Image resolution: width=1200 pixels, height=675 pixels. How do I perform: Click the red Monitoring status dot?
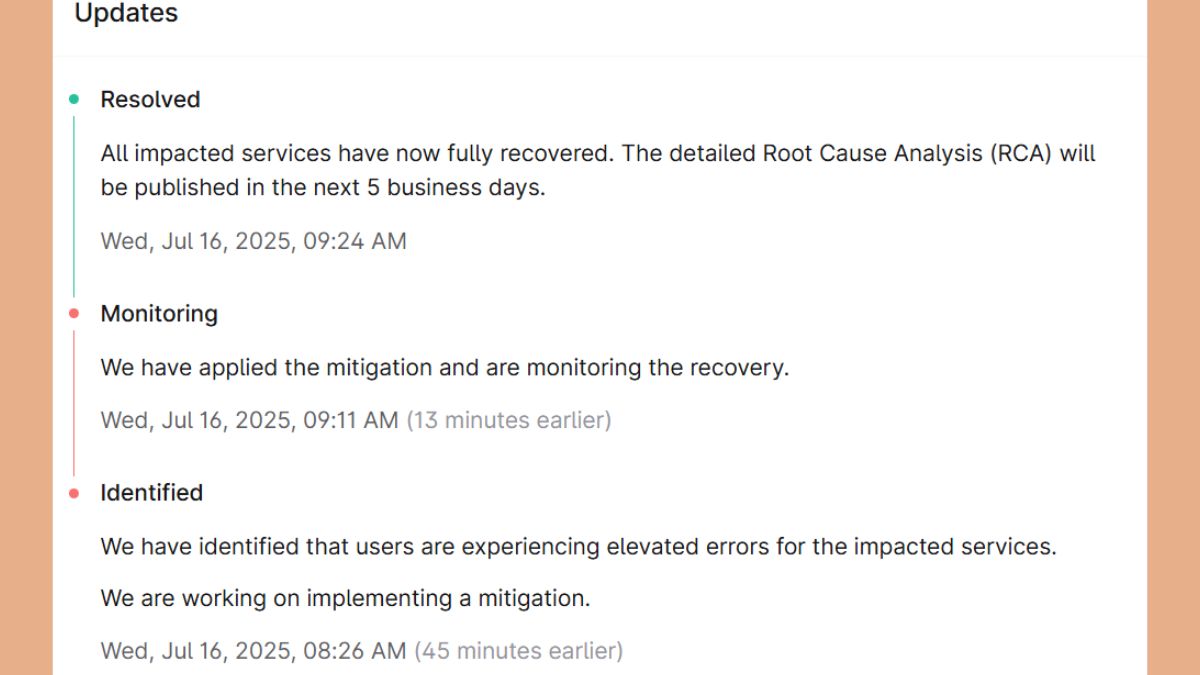point(74,313)
